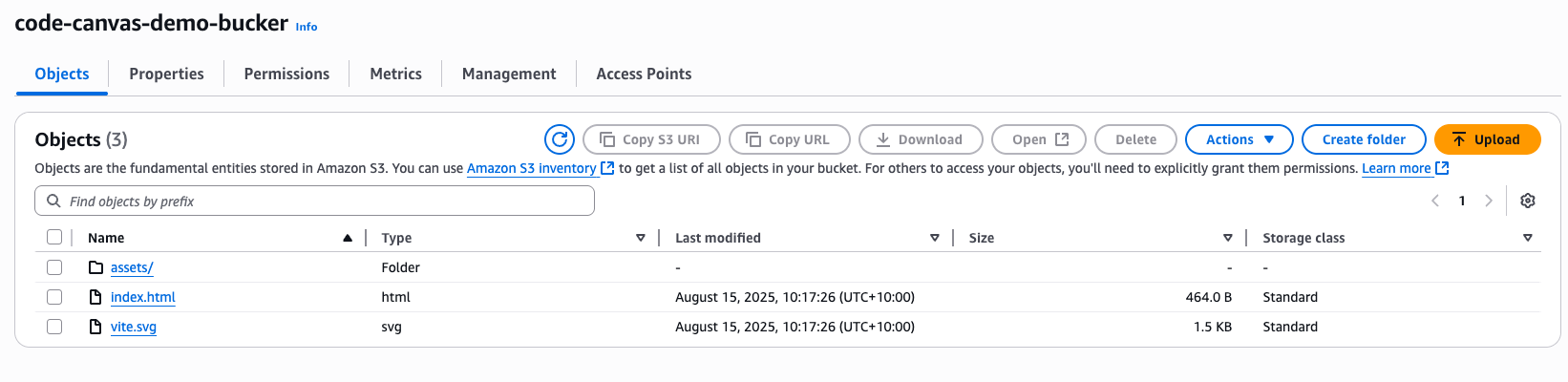Check the vite.svg row checkbox
This screenshot has width=1568, height=382.
click(x=54, y=327)
